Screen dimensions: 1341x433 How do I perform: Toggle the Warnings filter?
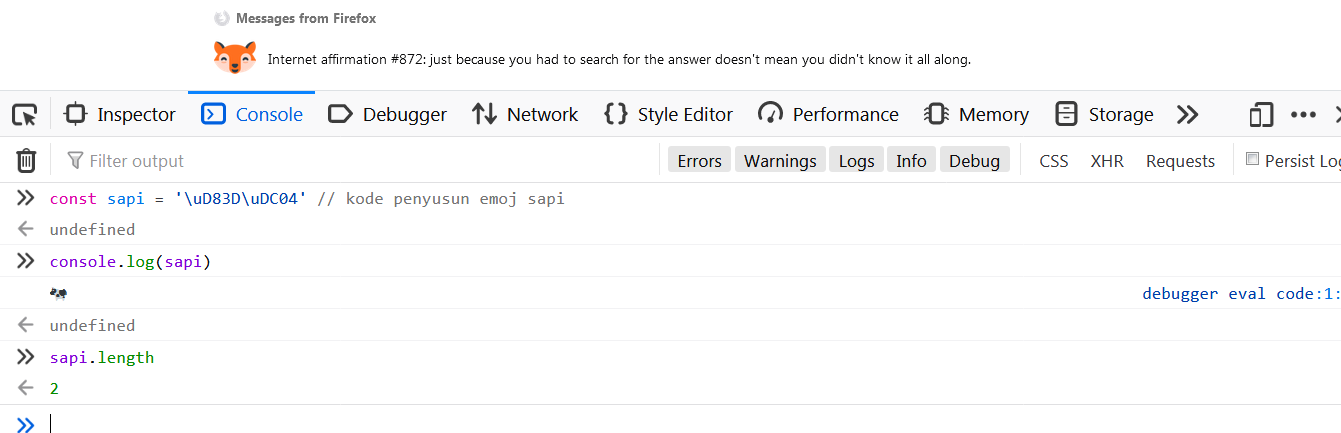[x=780, y=161]
